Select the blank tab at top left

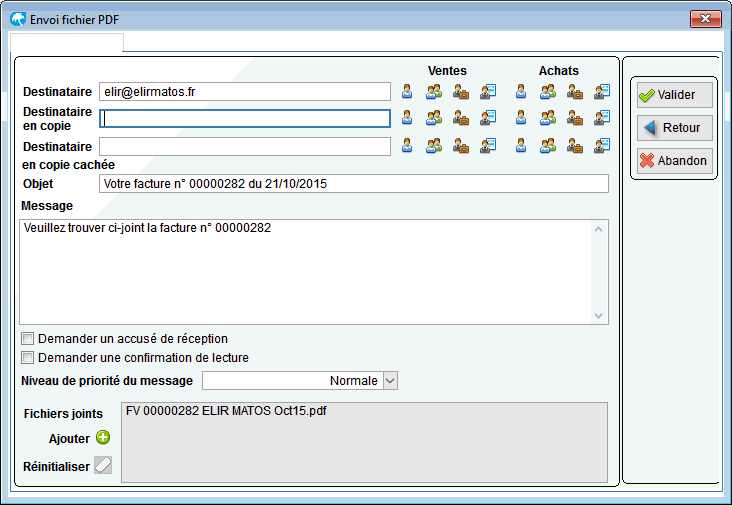pos(67,42)
